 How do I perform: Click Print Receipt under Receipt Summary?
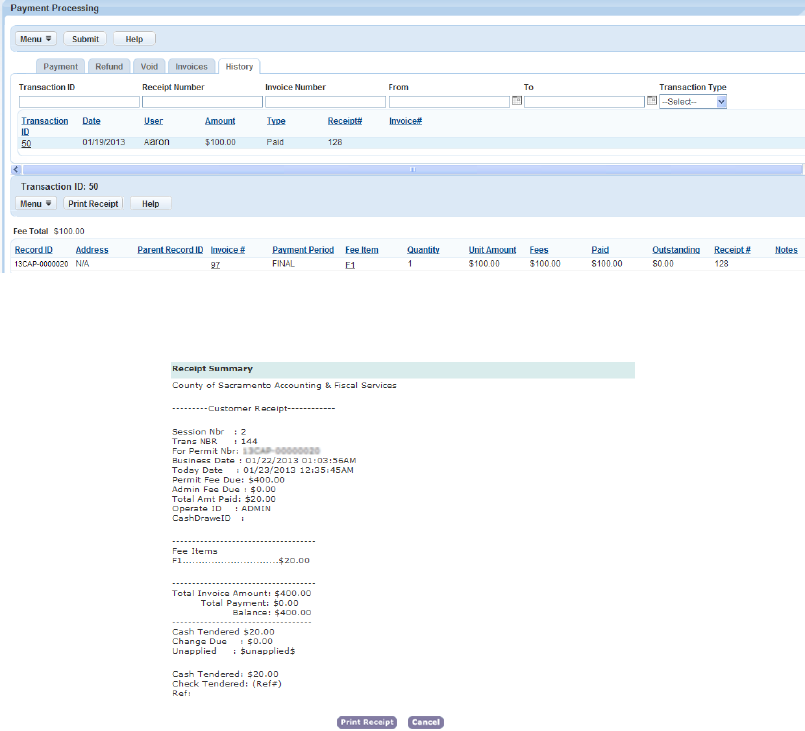pyautogui.click(x=367, y=722)
